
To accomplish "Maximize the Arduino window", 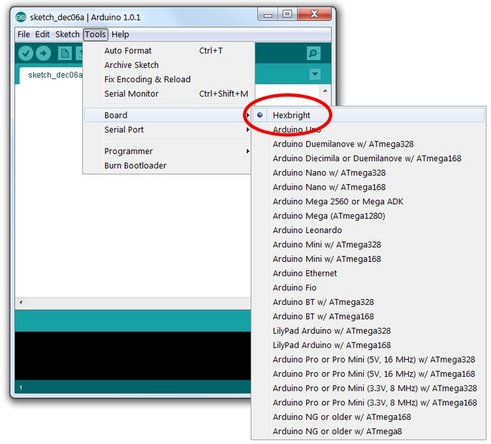I will (x=287, y=14).
